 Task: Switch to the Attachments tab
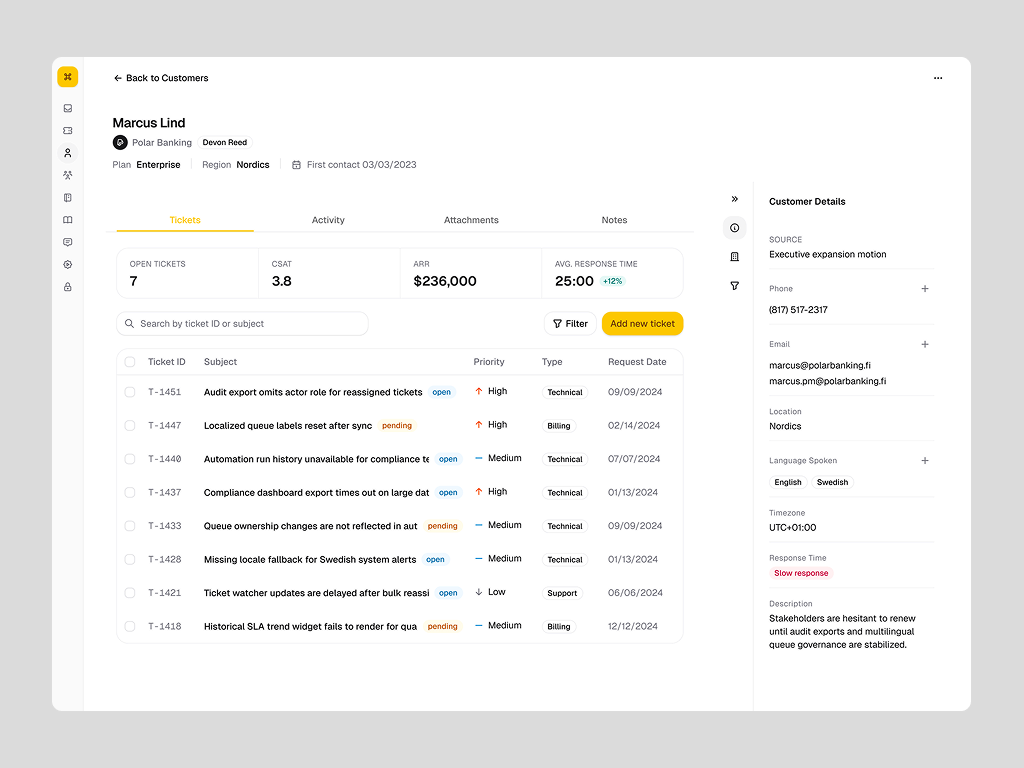pyautogui.click(x=471, y=220)
